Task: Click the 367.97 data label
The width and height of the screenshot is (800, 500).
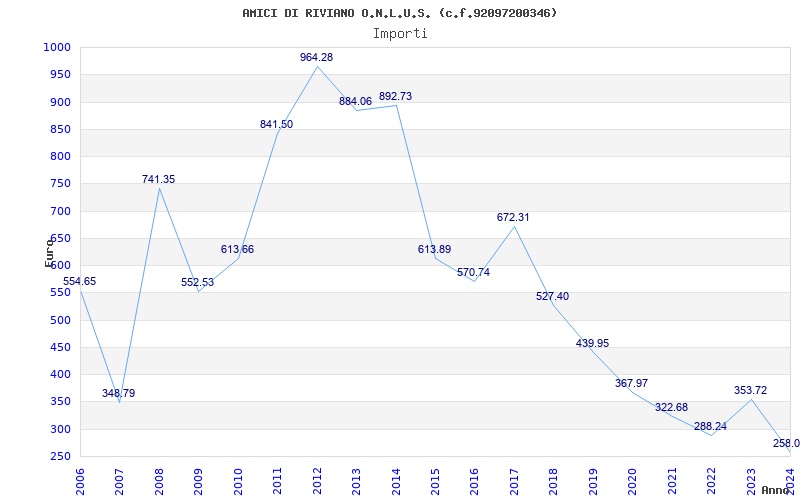Action: pos(632,383)
